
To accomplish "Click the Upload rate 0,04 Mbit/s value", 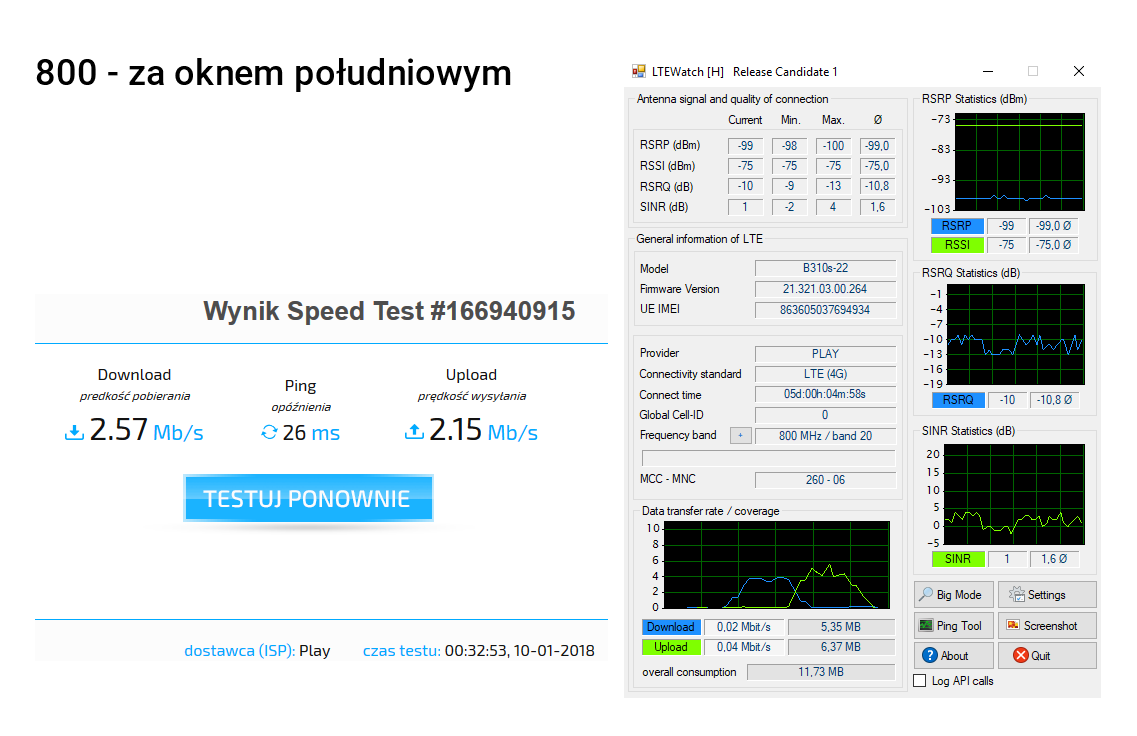I will pos(744,647).
